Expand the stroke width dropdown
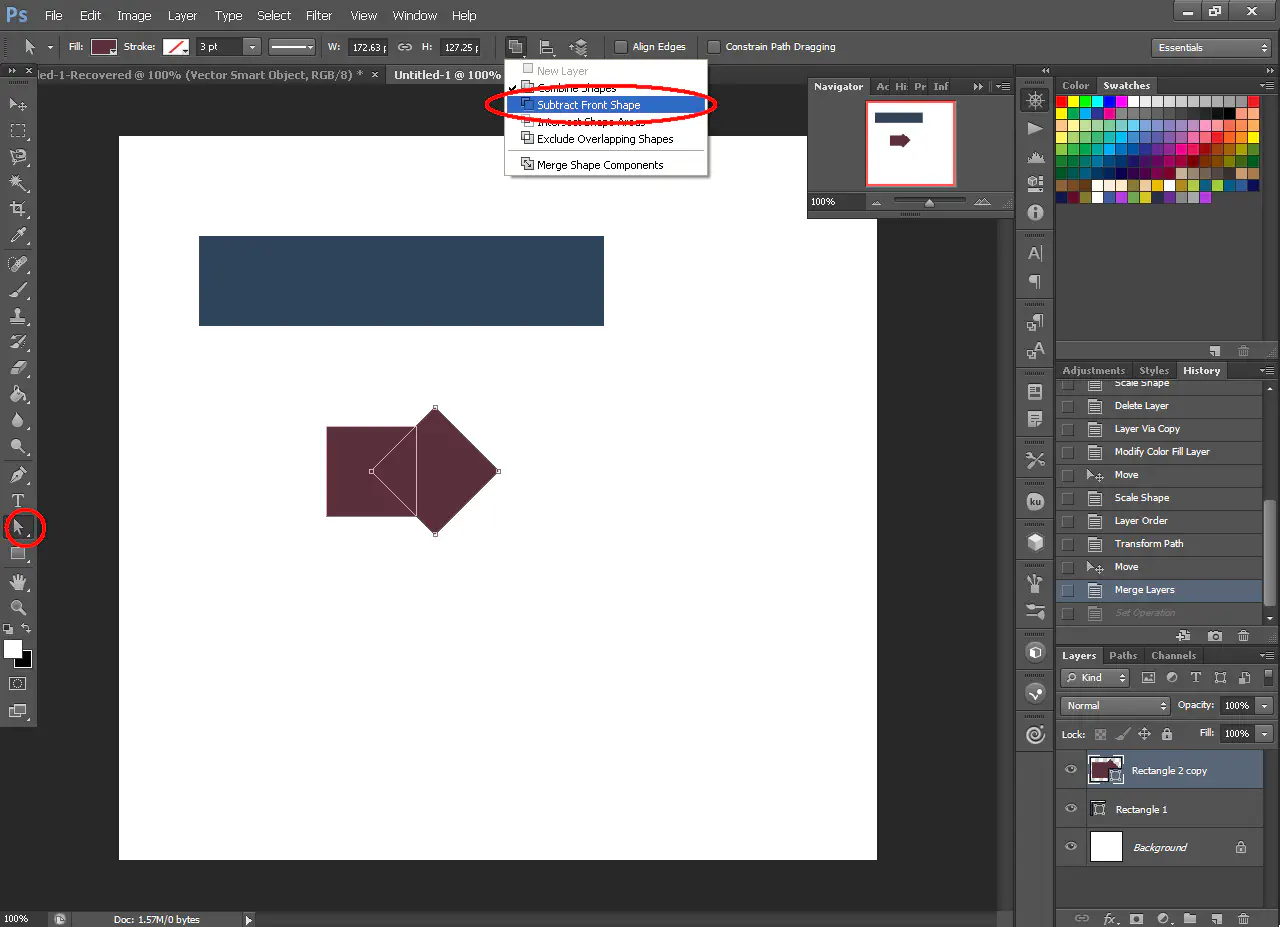 [x=252, y=47]
